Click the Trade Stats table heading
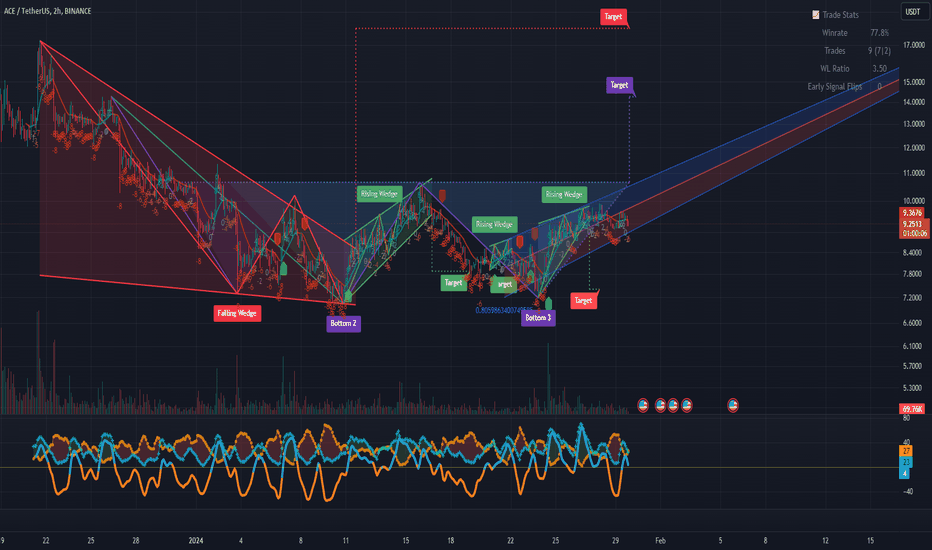Image resolution: width=932 pixels, height=550 pixels. pos(840,15)
